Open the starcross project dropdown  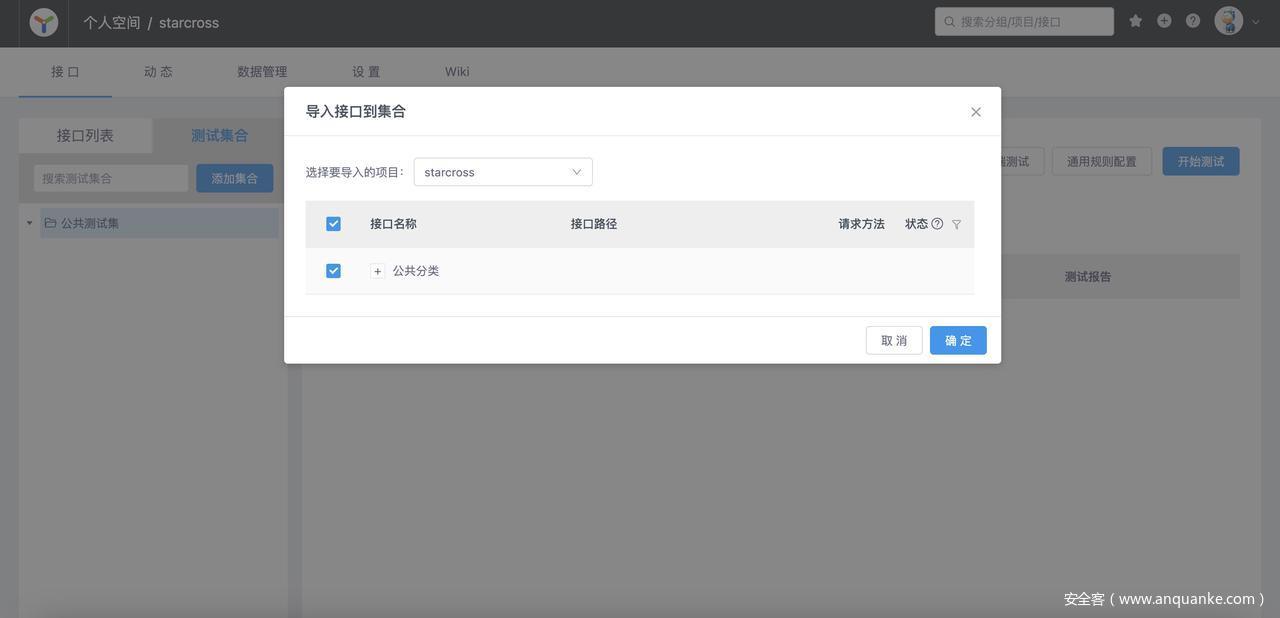pyautogui.click(x=502, y=172)
